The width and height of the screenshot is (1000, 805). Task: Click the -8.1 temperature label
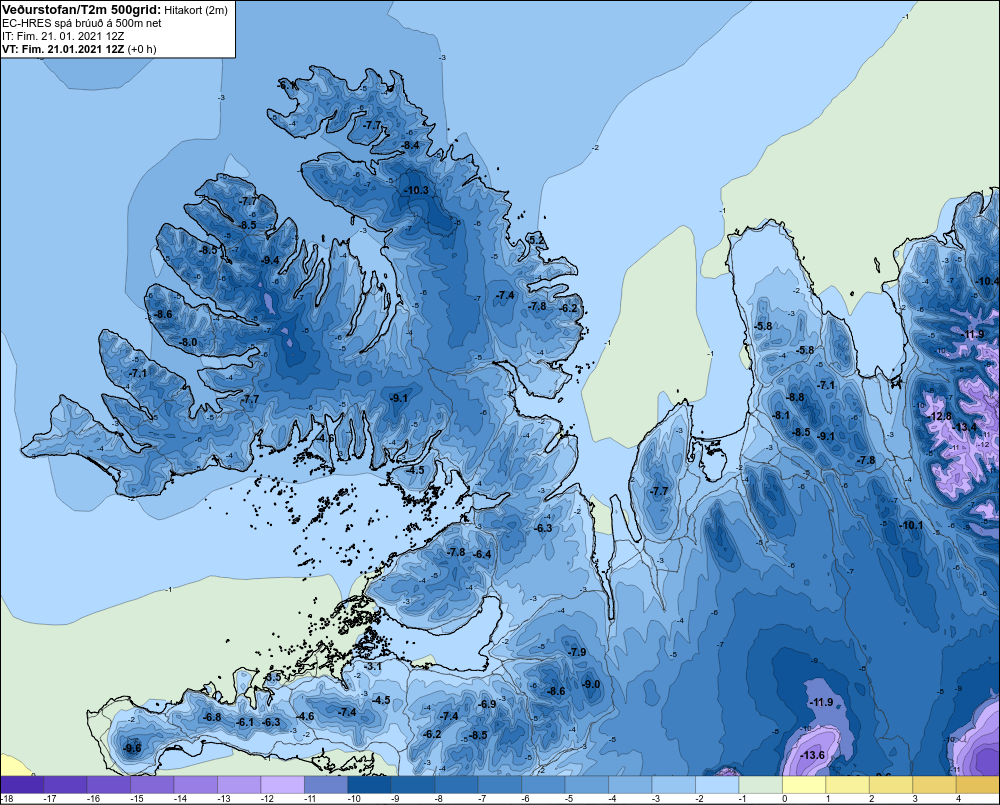point(781,415)
